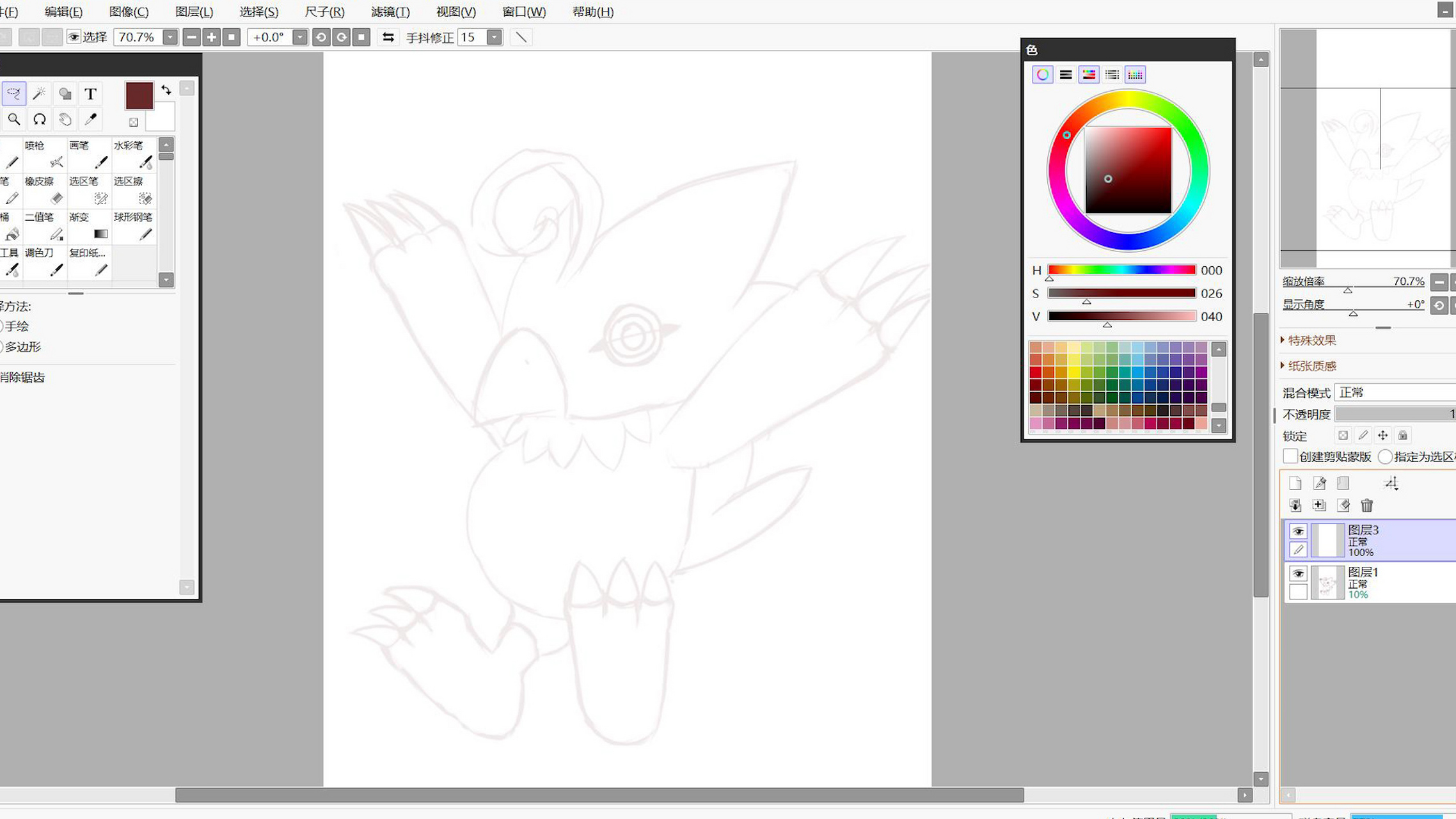Toggle lock all for the layer
This screenshot has height=819, width=1456.
(1402, 436)
